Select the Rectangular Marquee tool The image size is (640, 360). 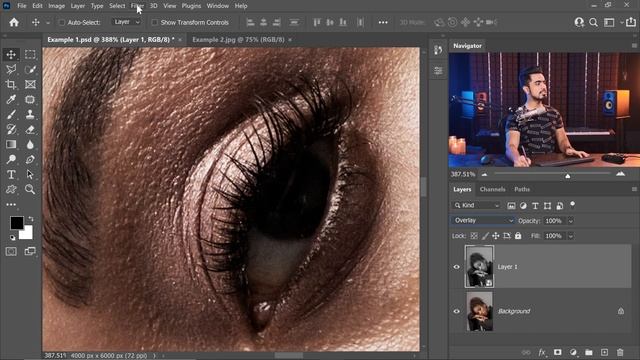(30, 54)
